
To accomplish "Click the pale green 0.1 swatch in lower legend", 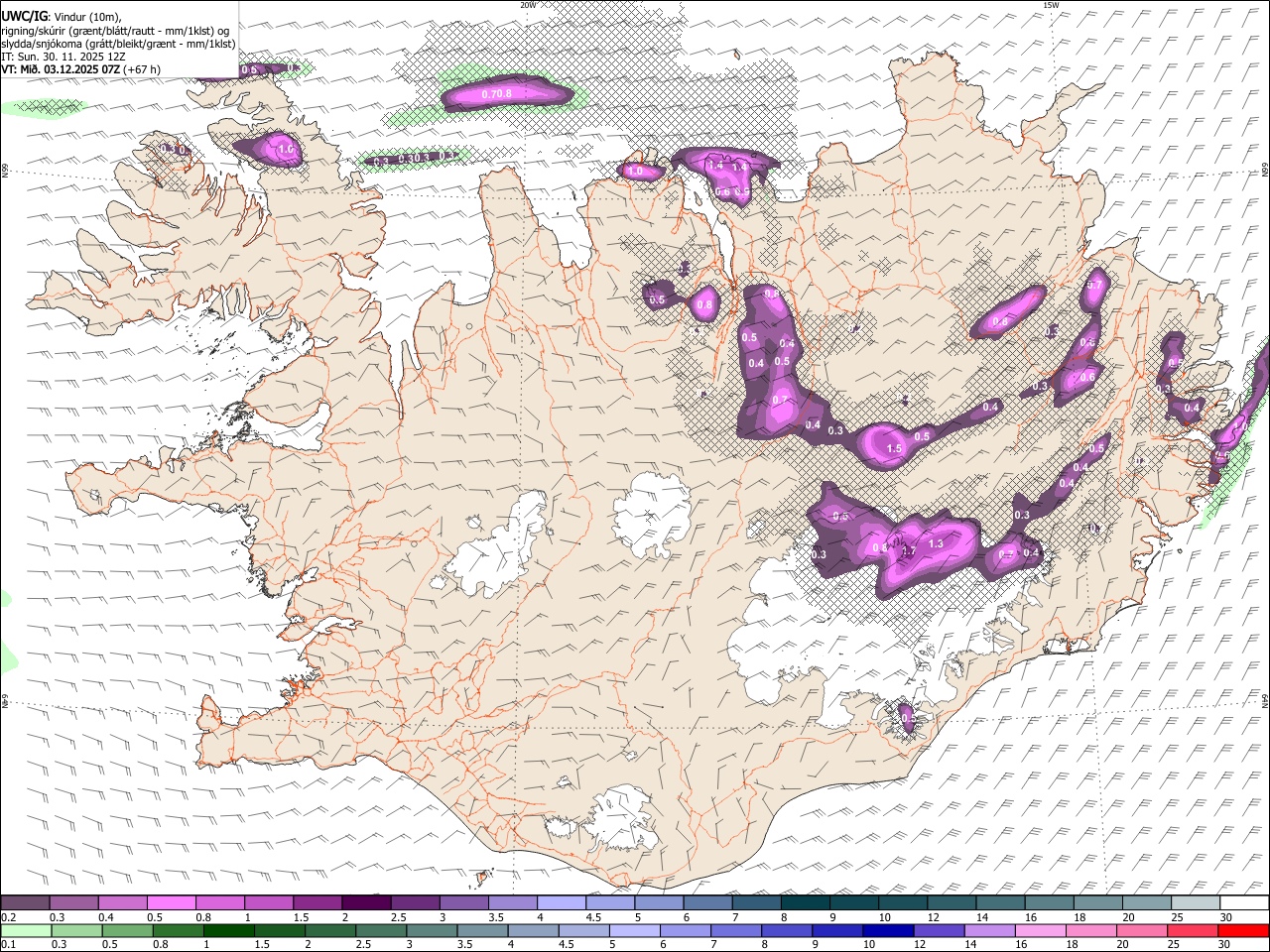I will tap(26, 930).
